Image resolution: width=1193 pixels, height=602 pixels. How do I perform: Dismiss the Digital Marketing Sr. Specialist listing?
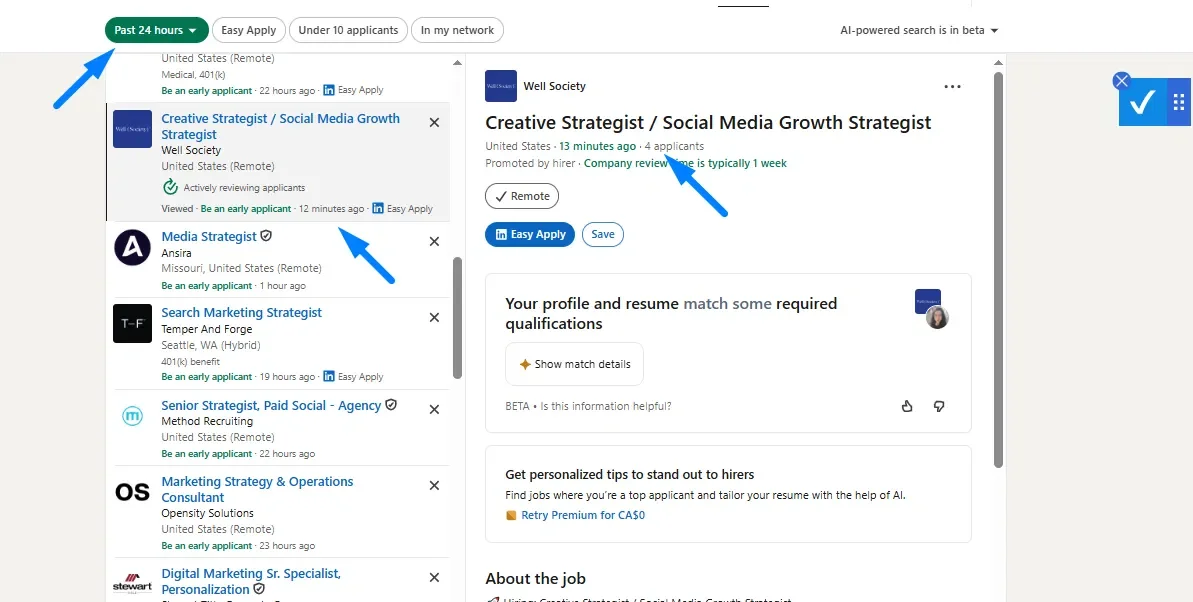[434, 578]
